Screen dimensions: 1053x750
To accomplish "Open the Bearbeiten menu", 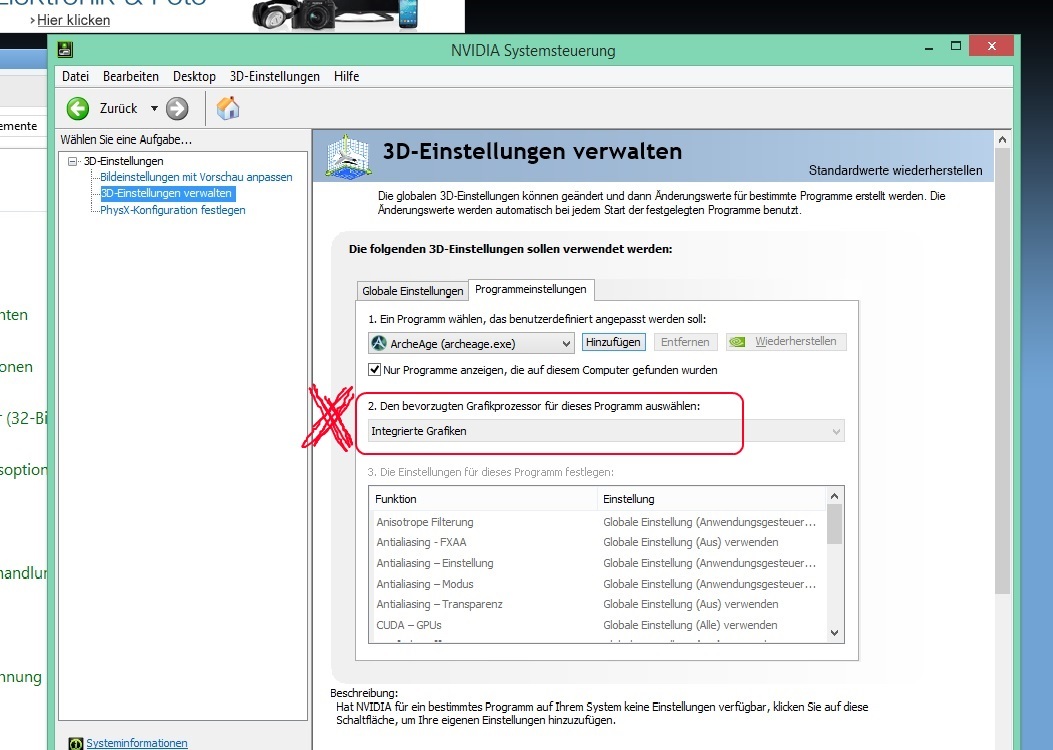I will tap(131, 77).
